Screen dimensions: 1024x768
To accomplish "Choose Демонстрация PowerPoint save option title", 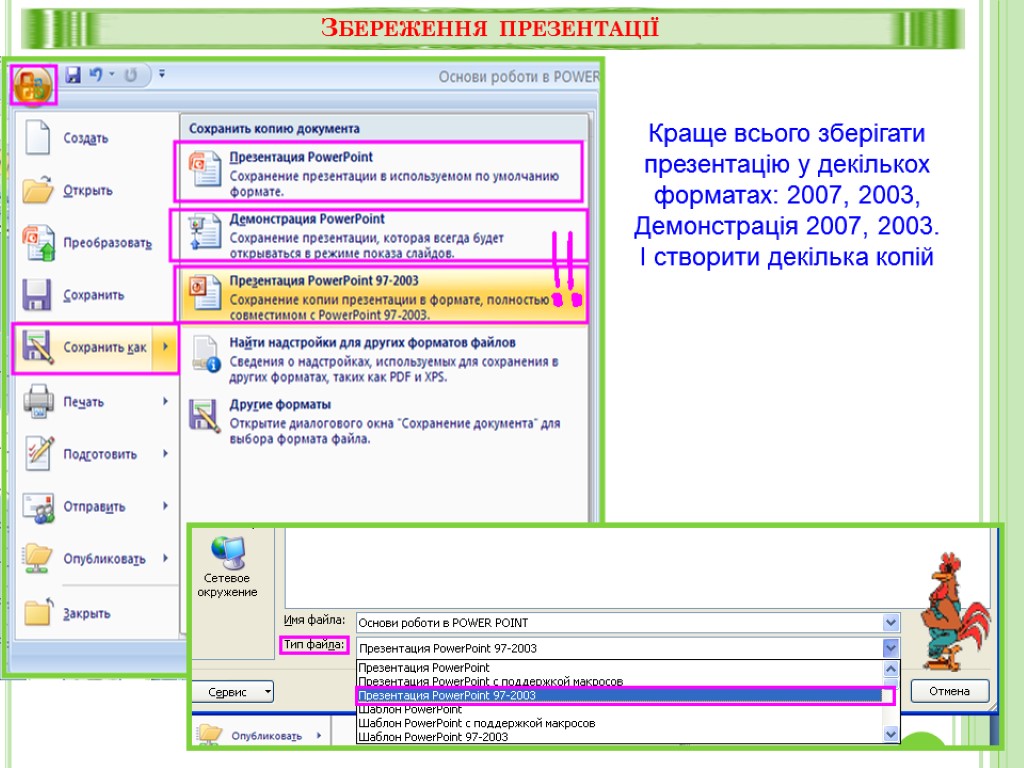I will coord(307,219).
